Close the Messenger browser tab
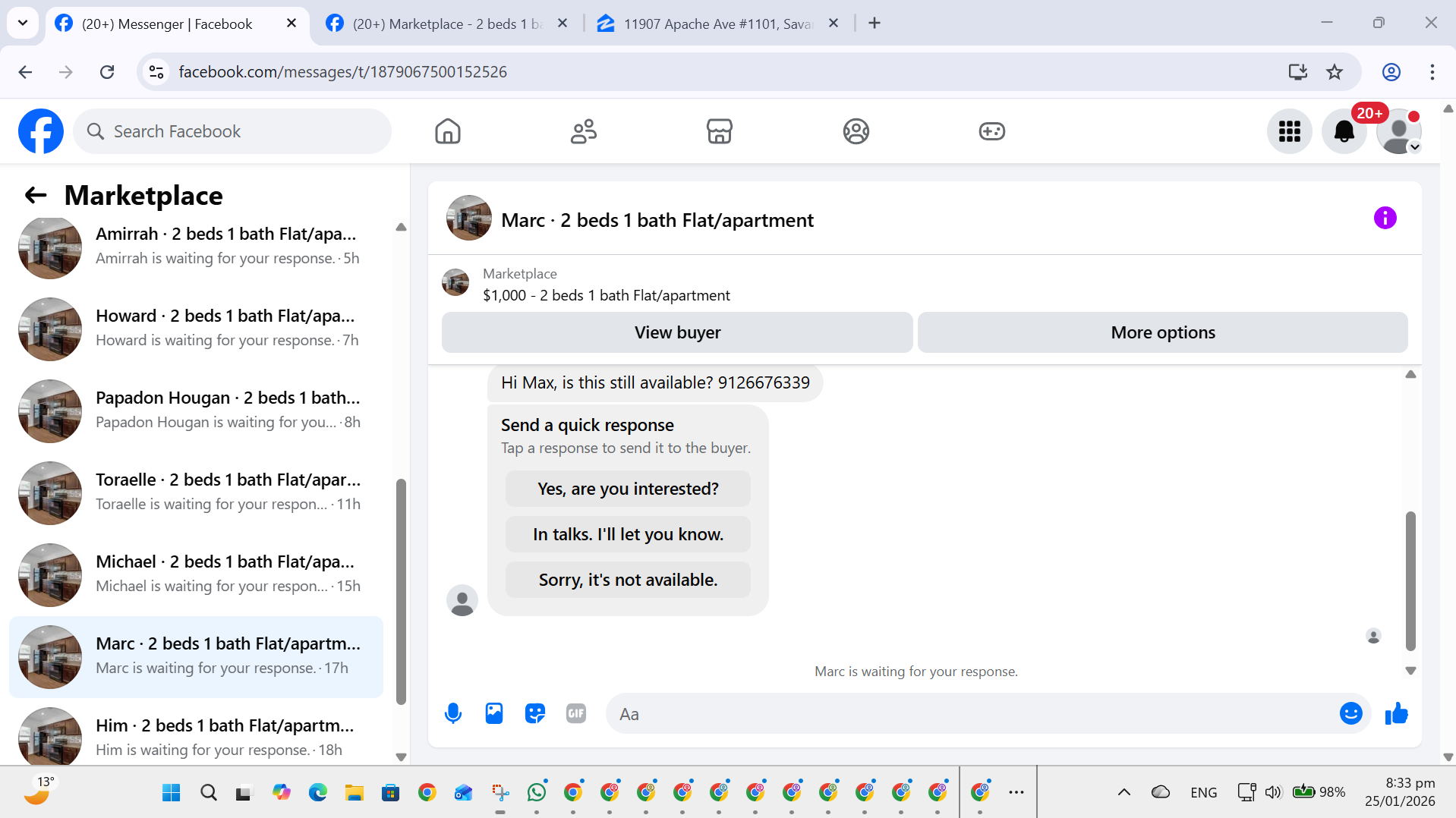Viewport: 1456px width, 818px height. click(x=292, y=24)
